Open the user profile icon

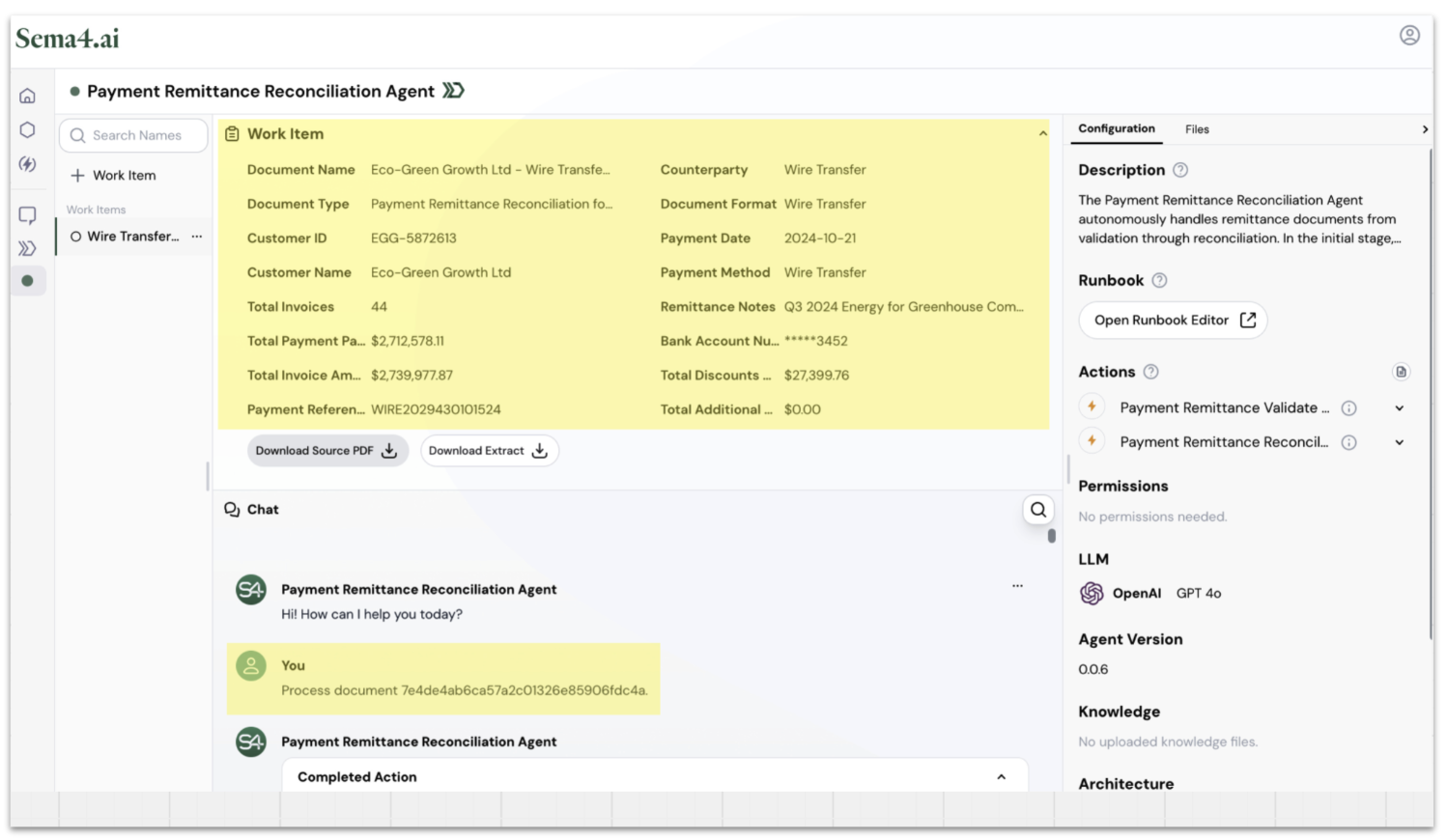(x=1409, y=36)
